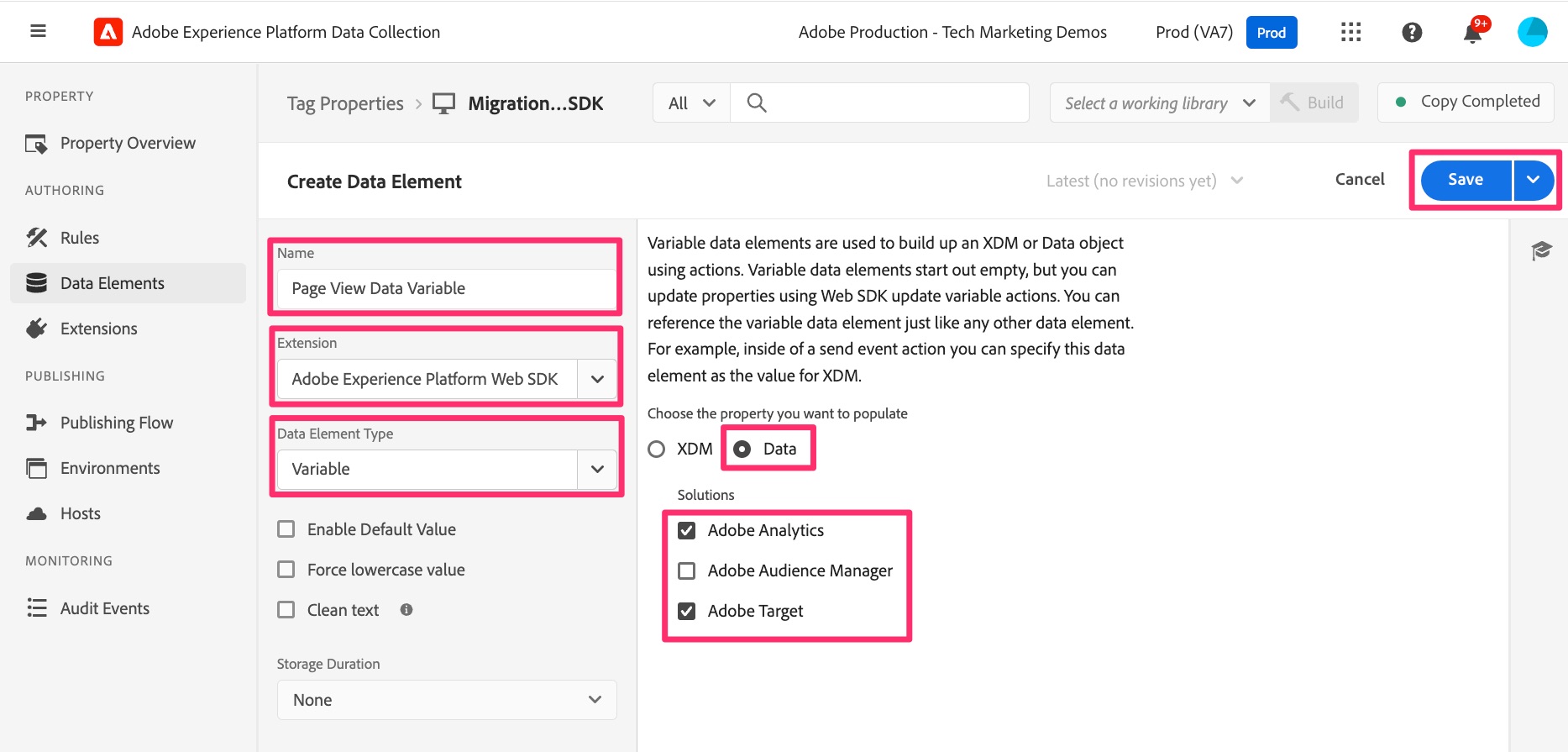Click the Extensions plug icon
This screenshot has height=752, width=1568.
tap(36, 329)
